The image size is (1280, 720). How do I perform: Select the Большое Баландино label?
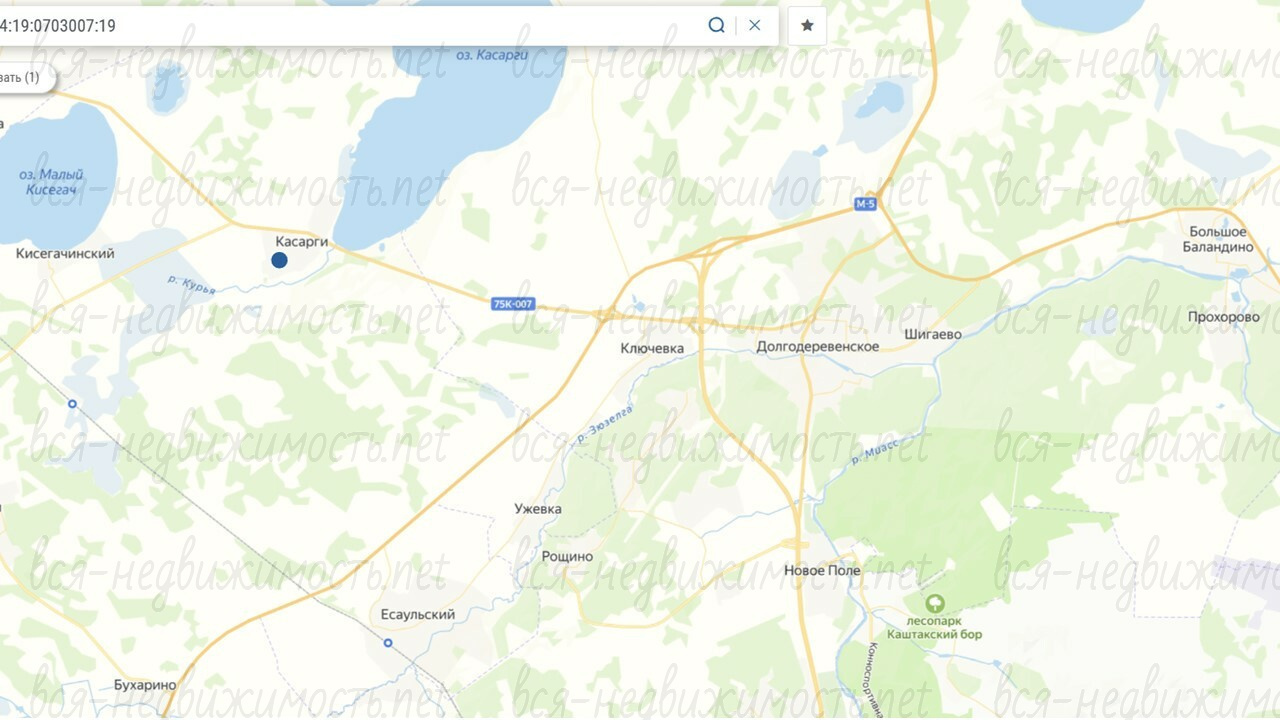[1217, 239]
